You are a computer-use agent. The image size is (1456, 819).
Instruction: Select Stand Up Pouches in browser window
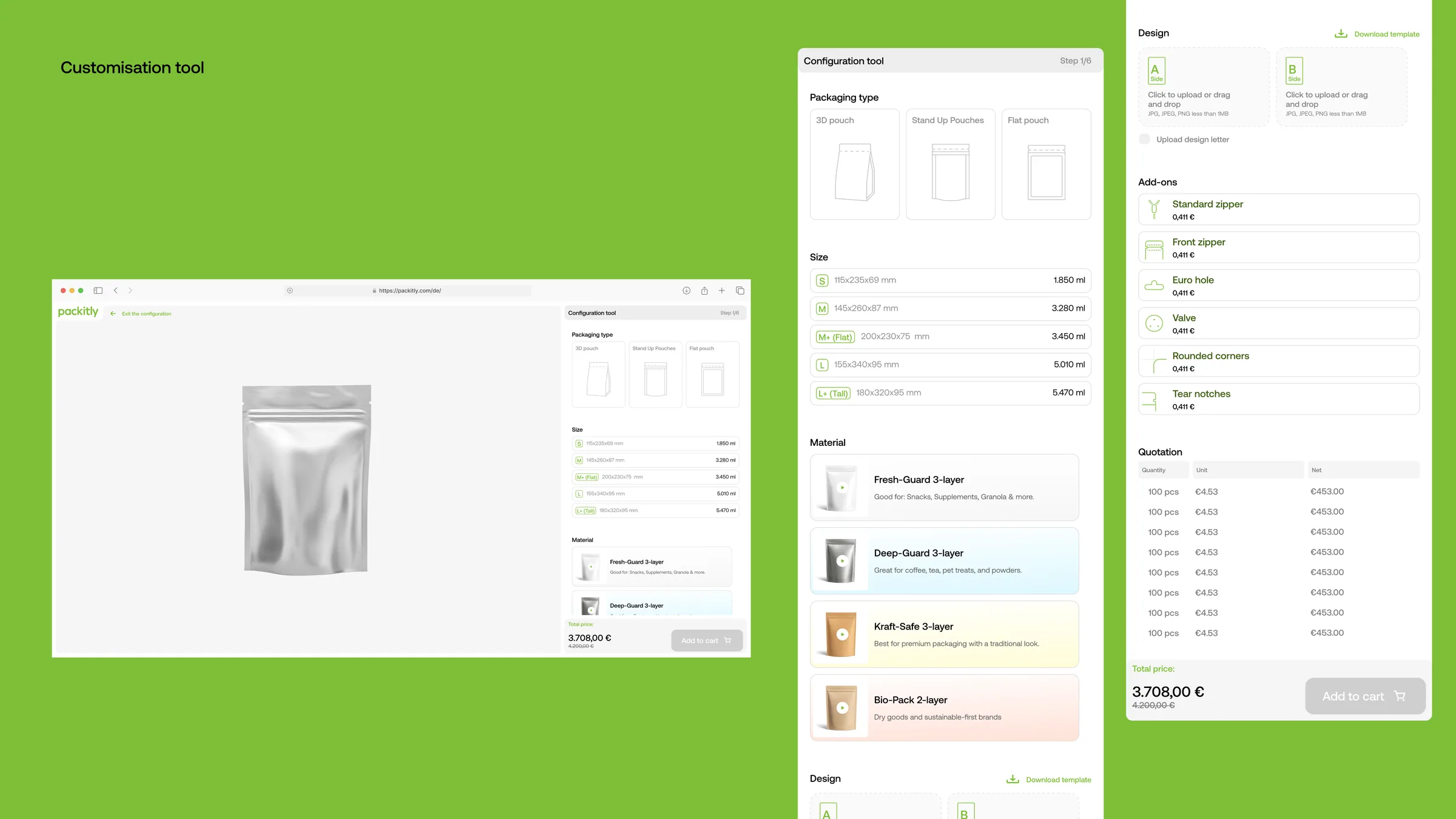point(655,374)
